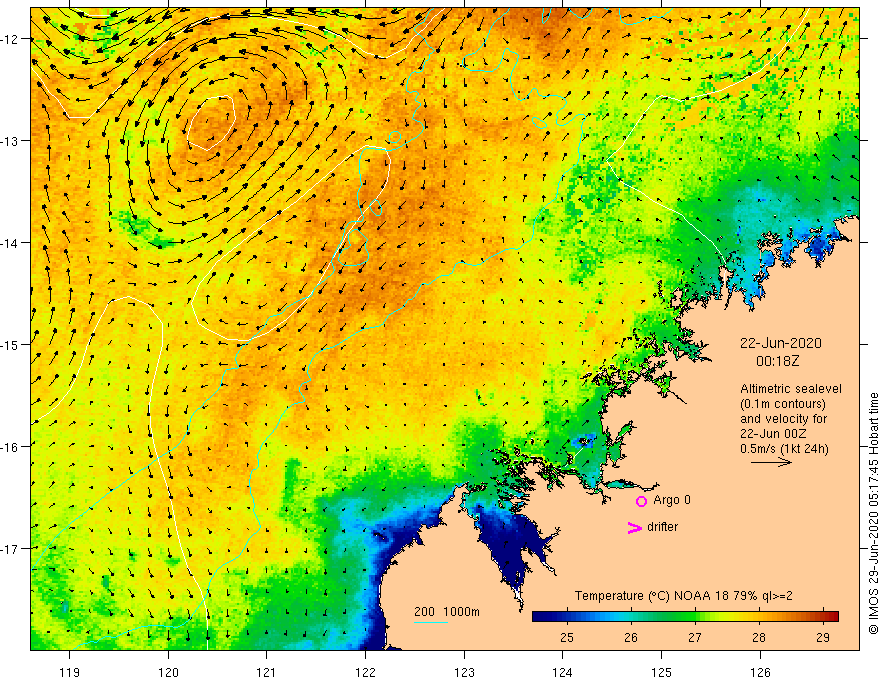The height and width of the screenshot is (680, 880).
Task: Click the small closed white contour at eddy center
Action: tap(211, 123)
